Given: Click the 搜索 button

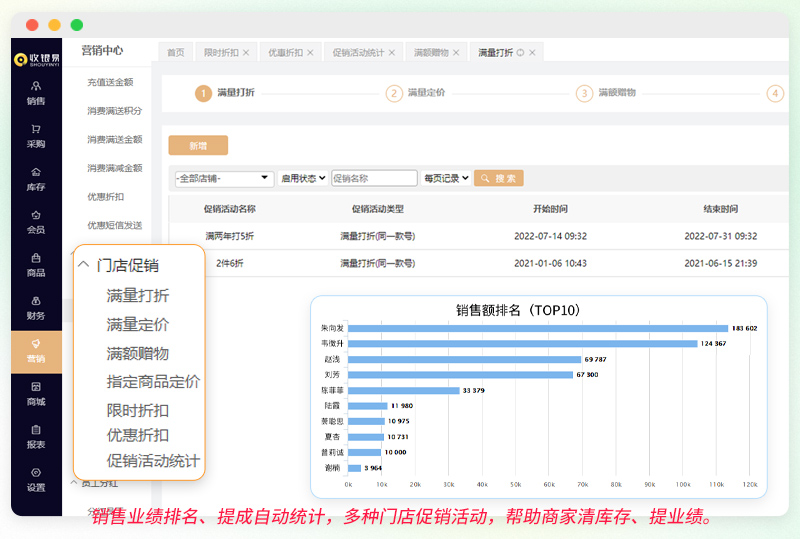Looking at the screenshot, I should point(498,178).
